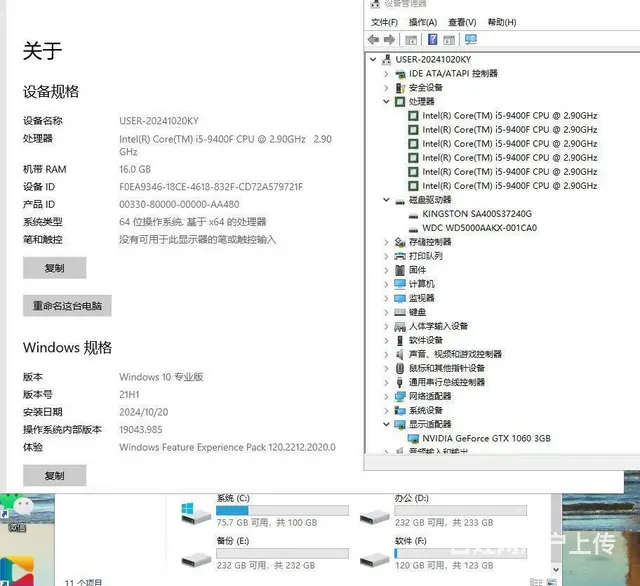Click the 软件 (F:) usage bar
Screen dimensions: 640x586
460,553
